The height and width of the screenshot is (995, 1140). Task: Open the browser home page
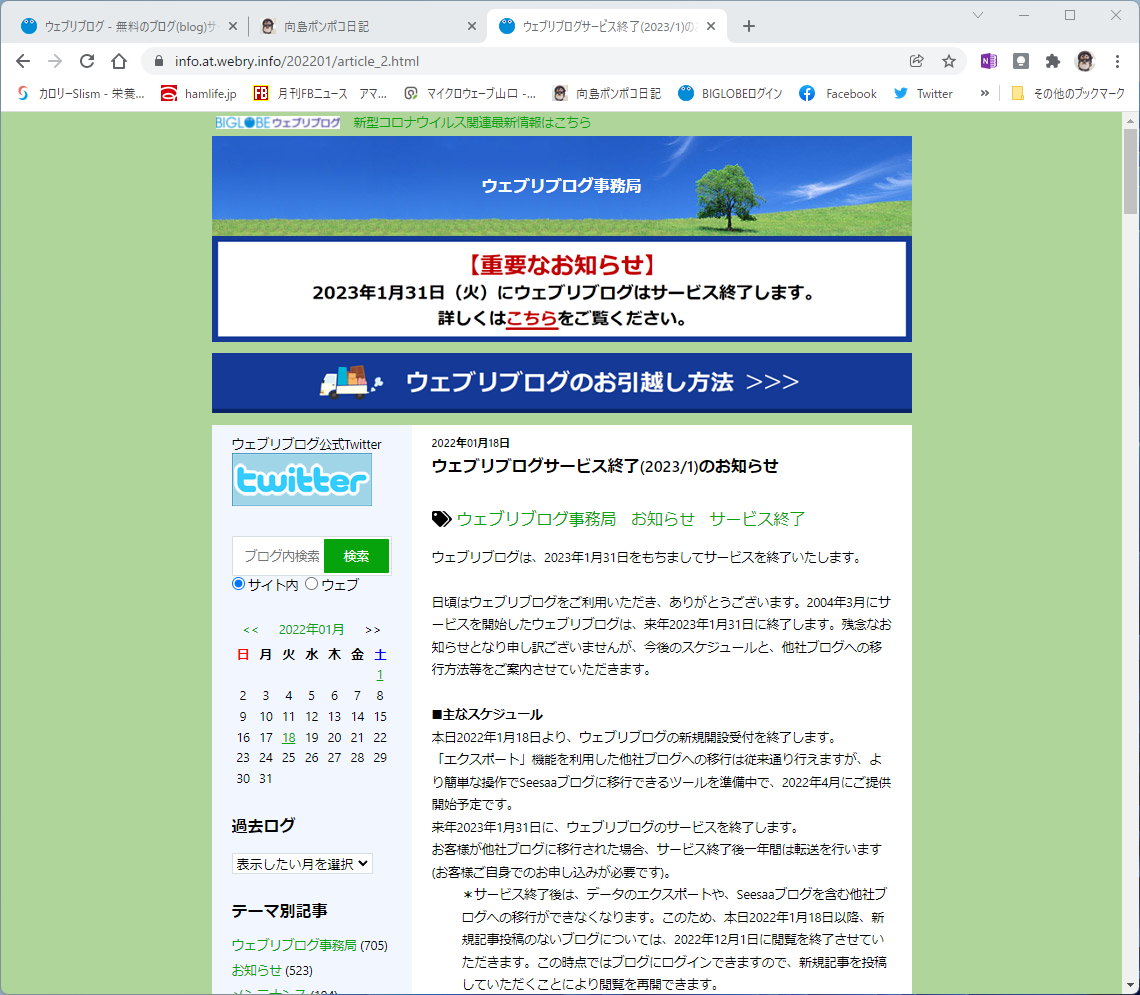point(119,61)
